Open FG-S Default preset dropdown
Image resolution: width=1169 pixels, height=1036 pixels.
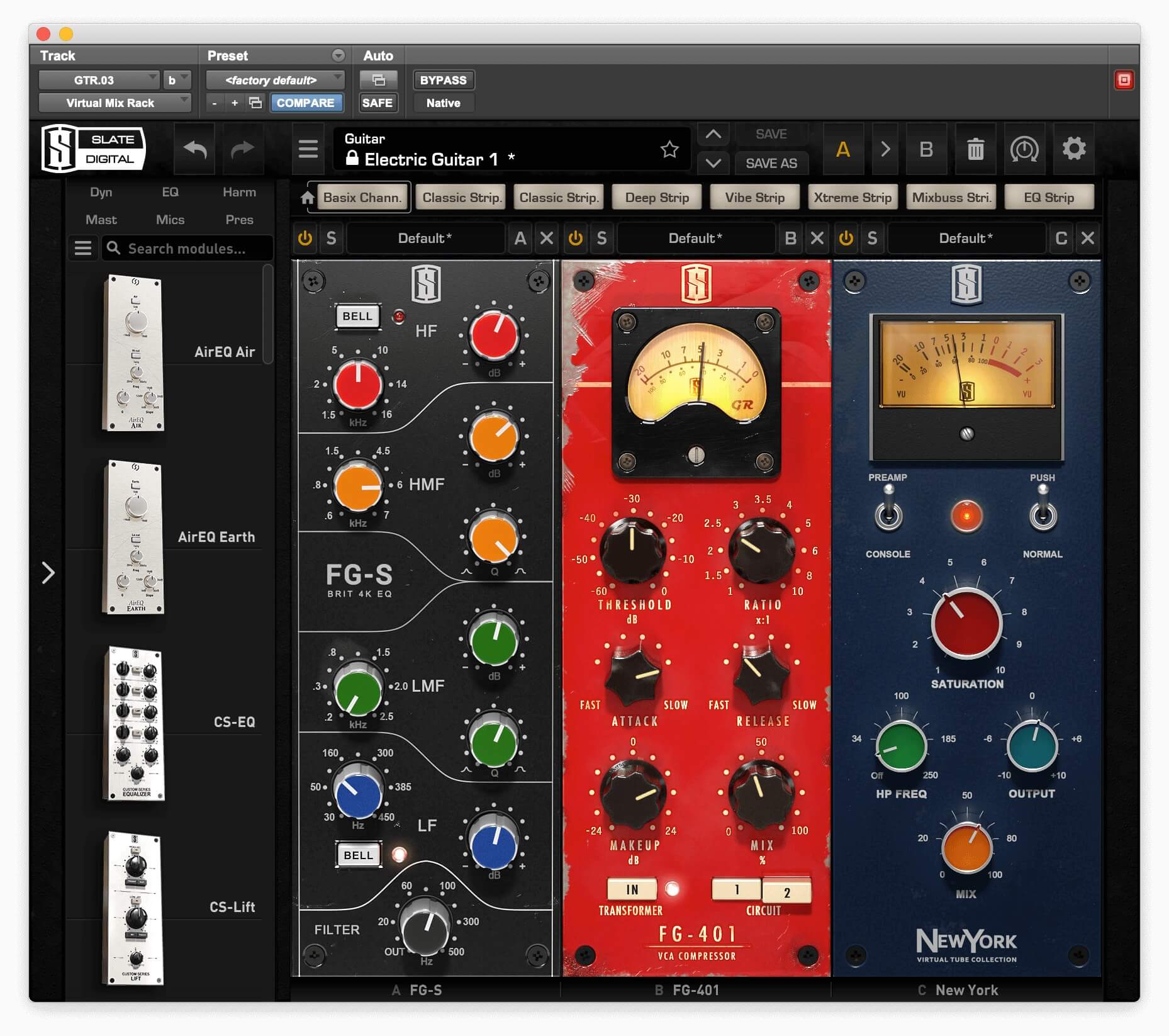click(425, 238)
